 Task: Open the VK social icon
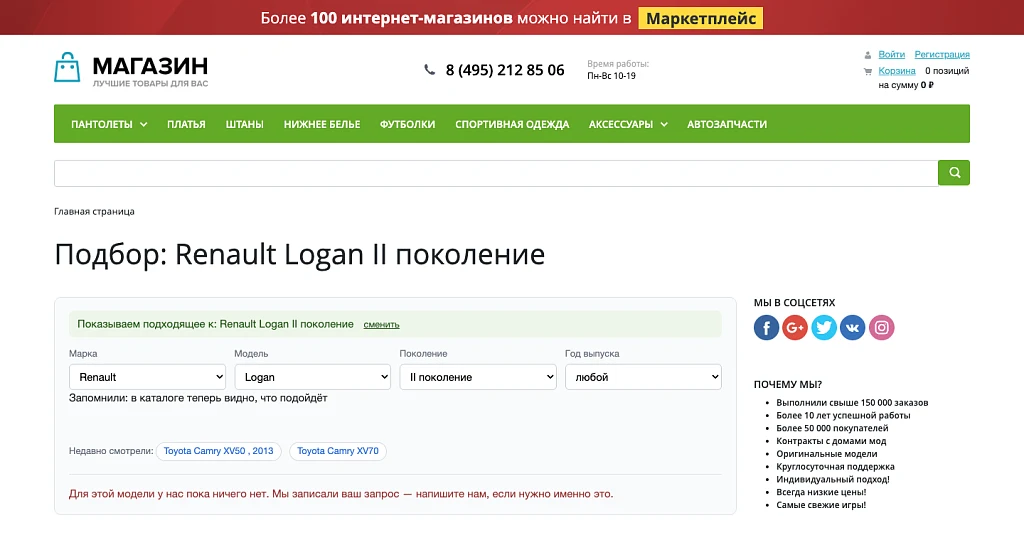tap(852, 328)
